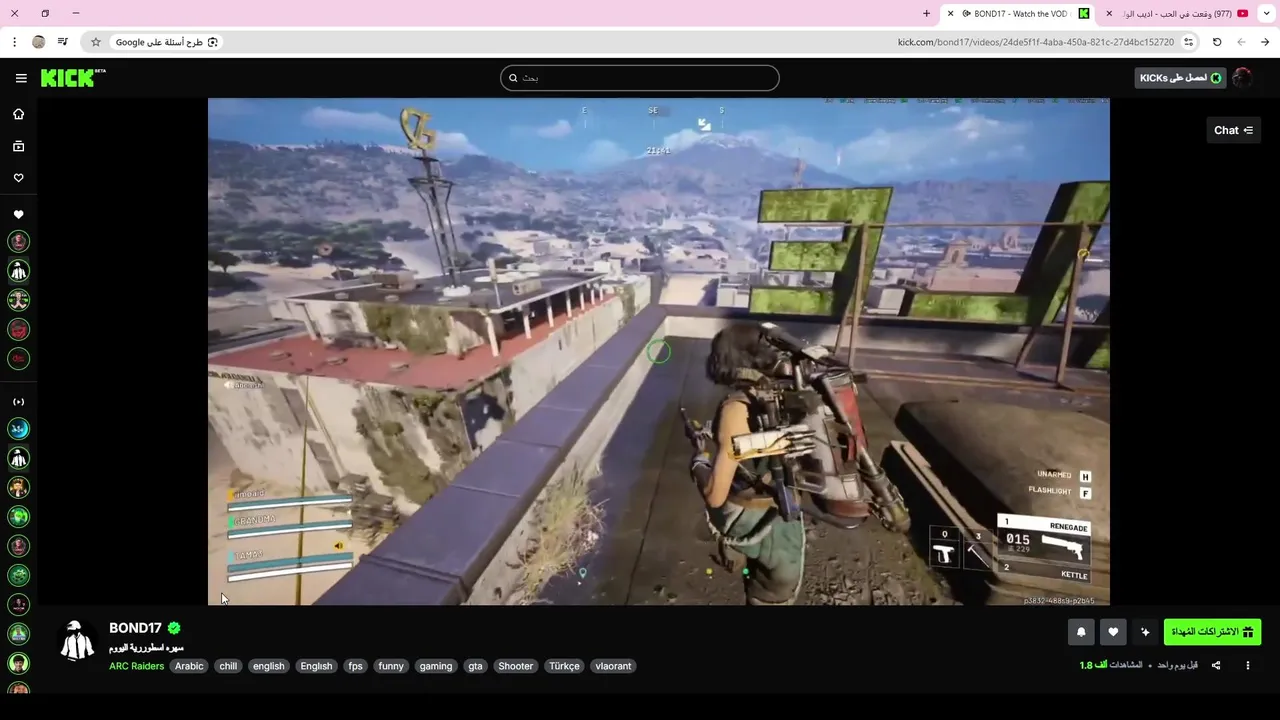Open Chrome three-dot menu
Screen dimensions: 1280x720
coord(14,42)
